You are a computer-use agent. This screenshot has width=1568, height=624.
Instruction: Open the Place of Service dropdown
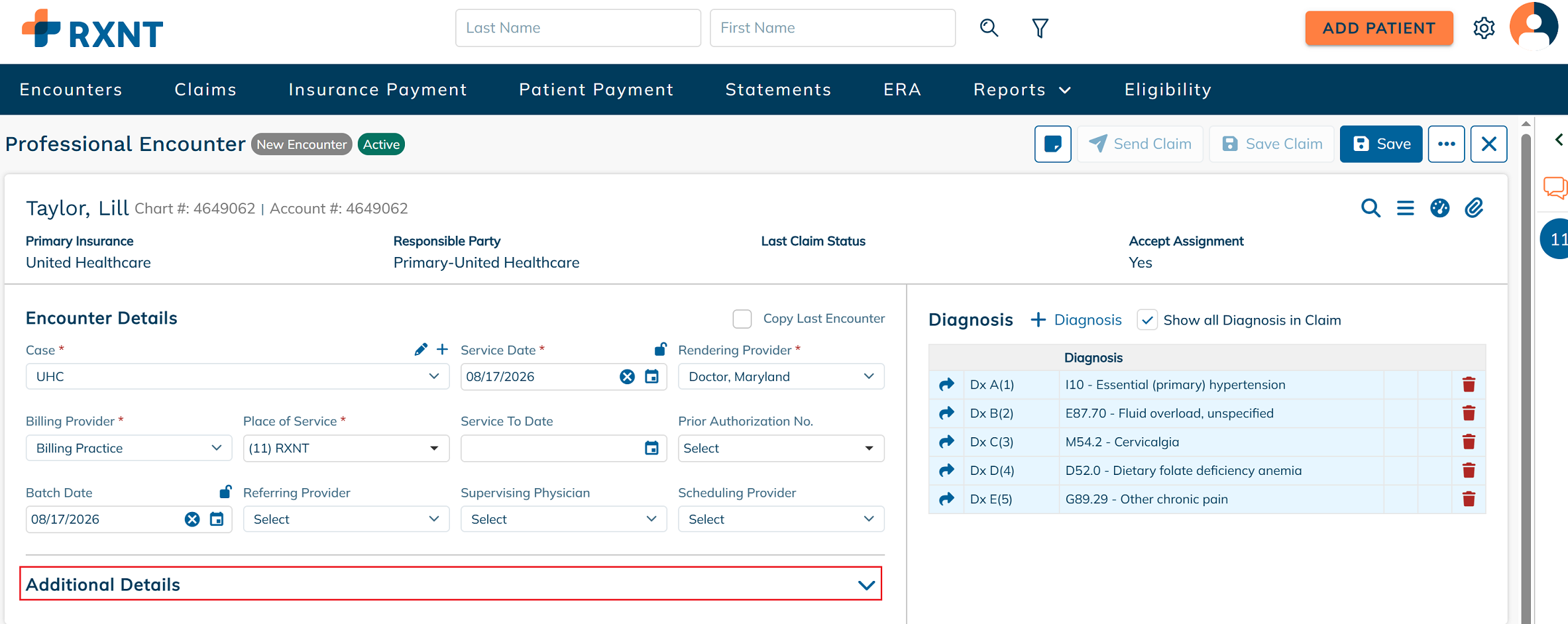346,448
